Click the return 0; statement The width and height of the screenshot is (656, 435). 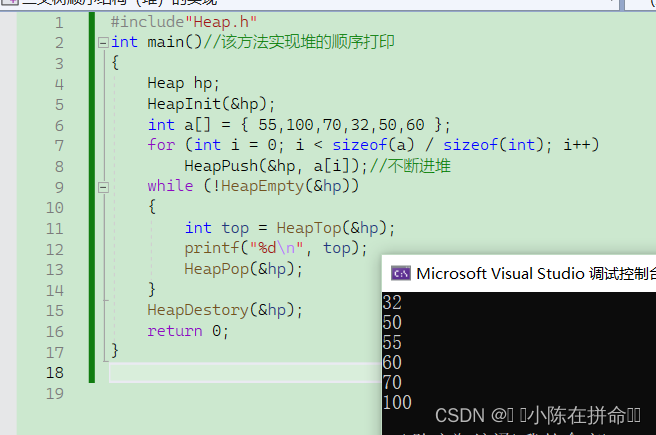188,331
